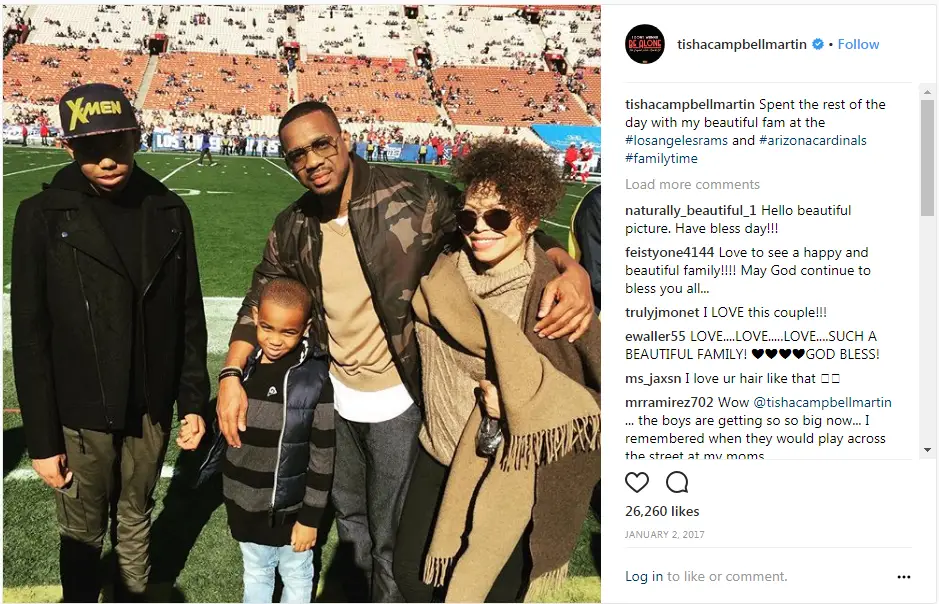939x604 pixels.
Task: Click Log in to like or comment
Action: pyautogui.click(x=644, y=576)
